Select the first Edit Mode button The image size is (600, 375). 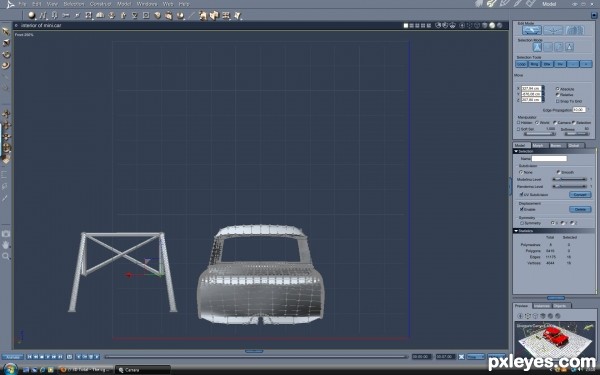coord(532,30)
